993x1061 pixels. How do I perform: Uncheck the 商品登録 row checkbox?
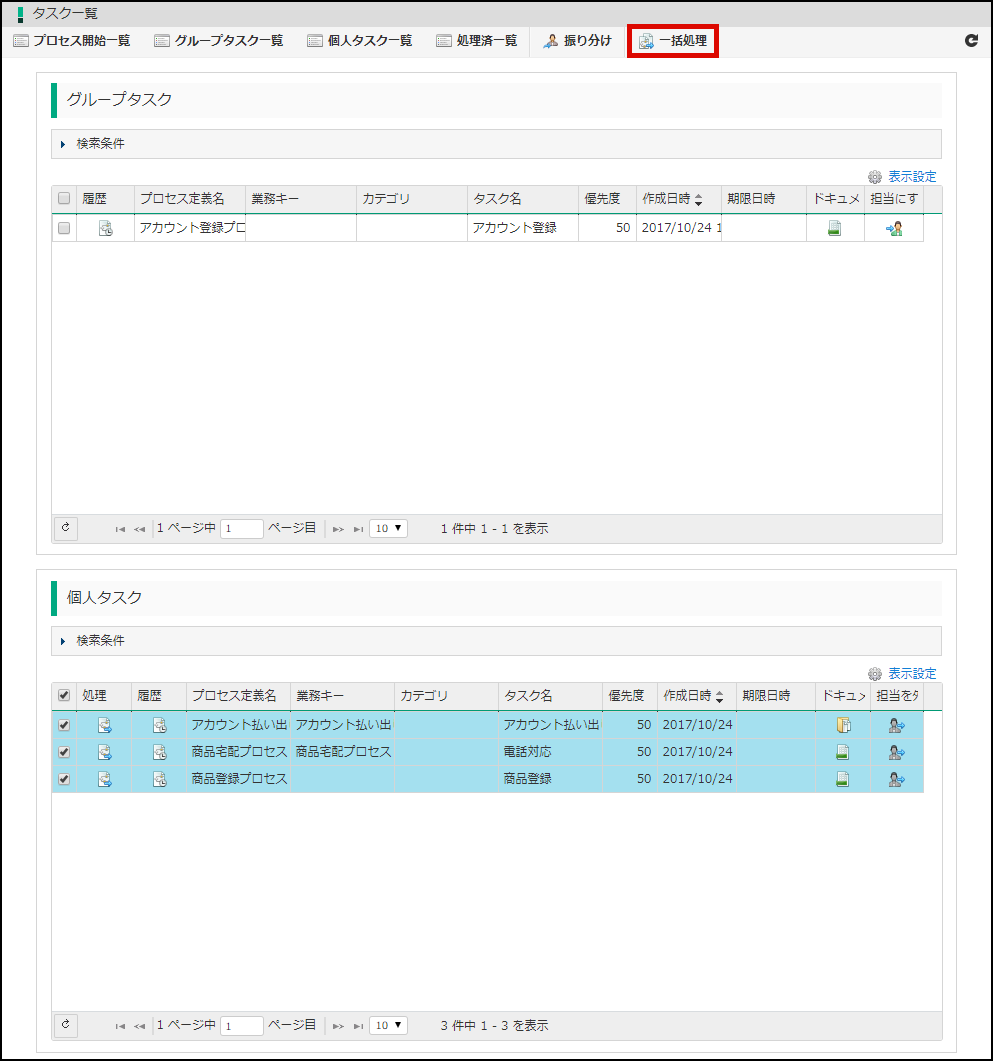pos(64,779)
